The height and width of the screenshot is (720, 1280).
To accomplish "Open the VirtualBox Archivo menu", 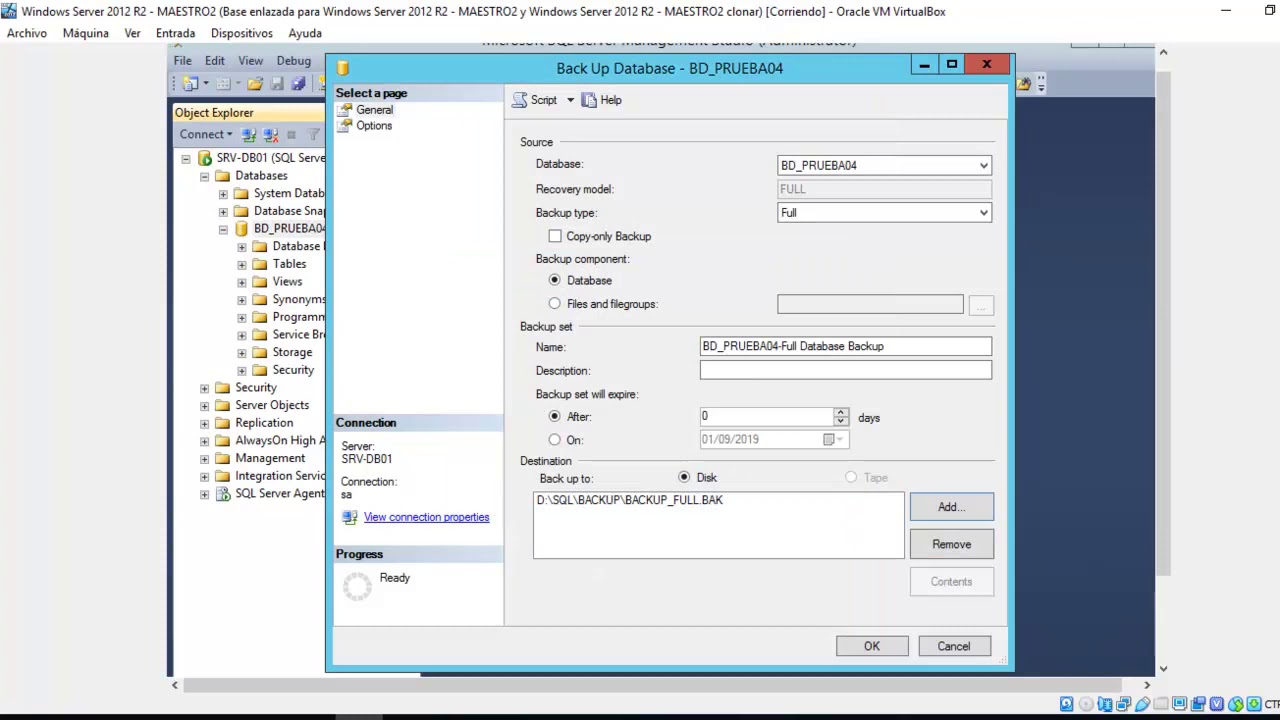I will click(27, 33).
